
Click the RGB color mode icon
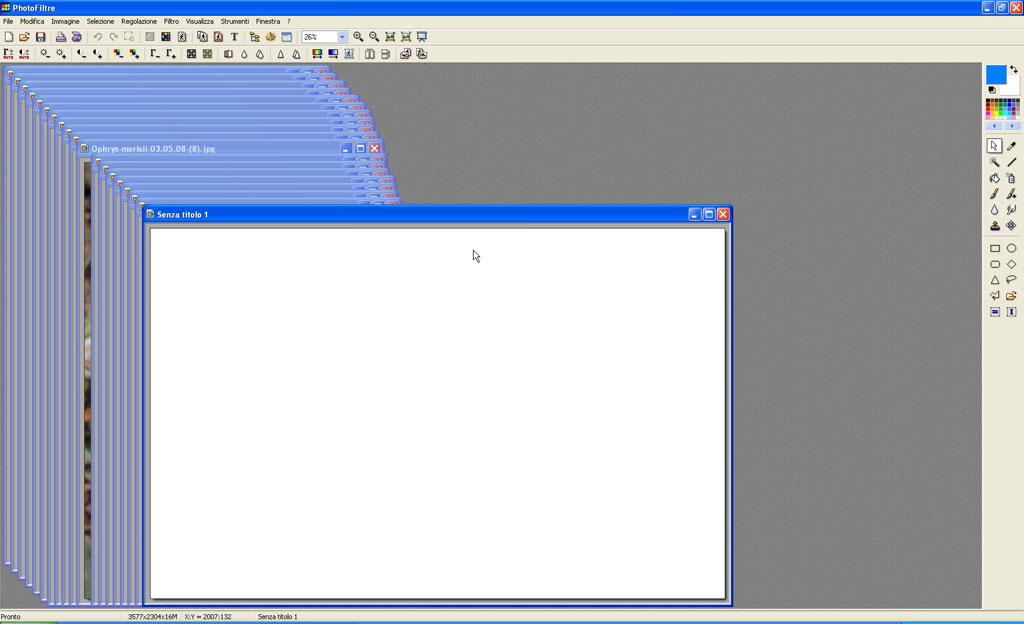pyautogui.click(x=166, y=37)
